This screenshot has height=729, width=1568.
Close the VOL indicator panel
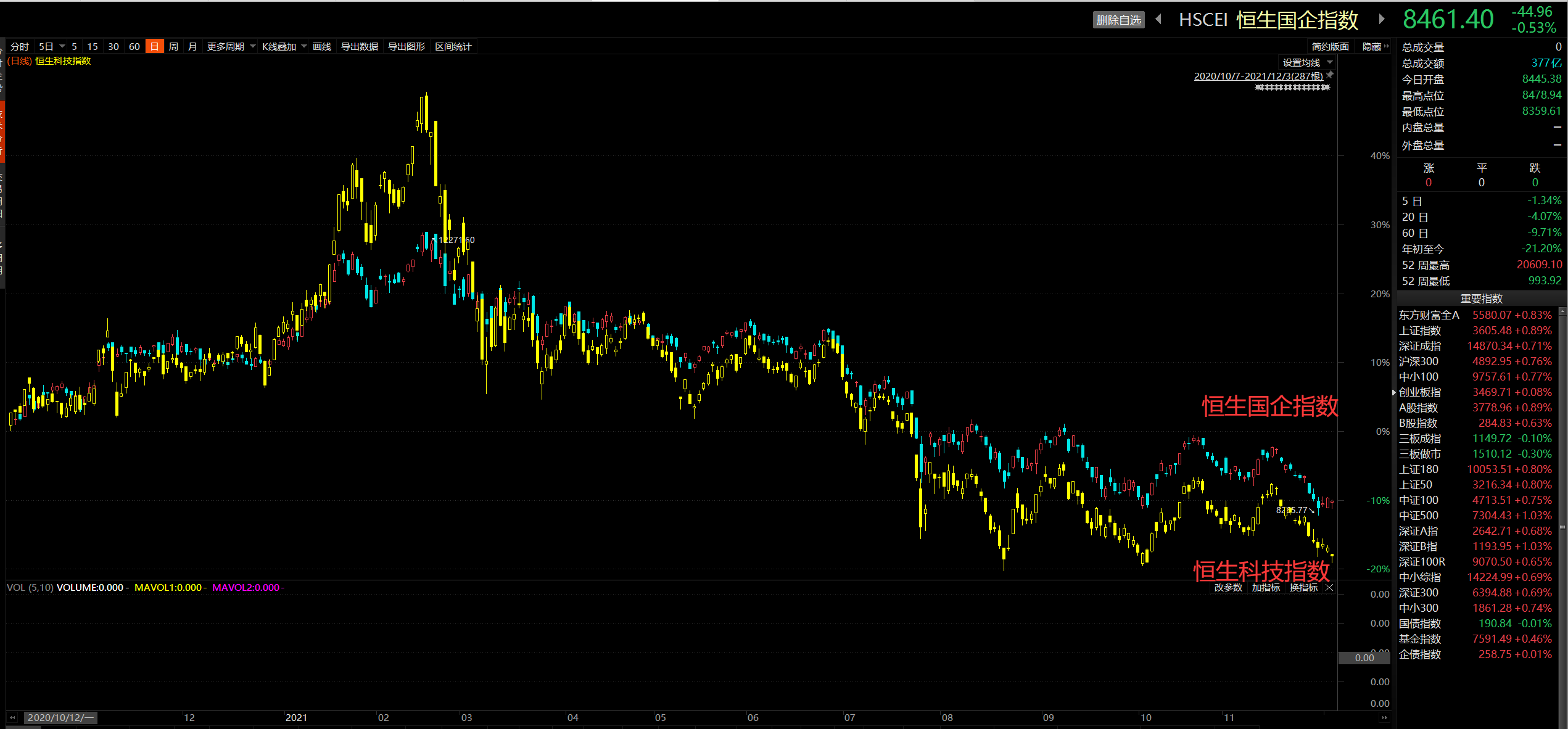click(1329, 588)
